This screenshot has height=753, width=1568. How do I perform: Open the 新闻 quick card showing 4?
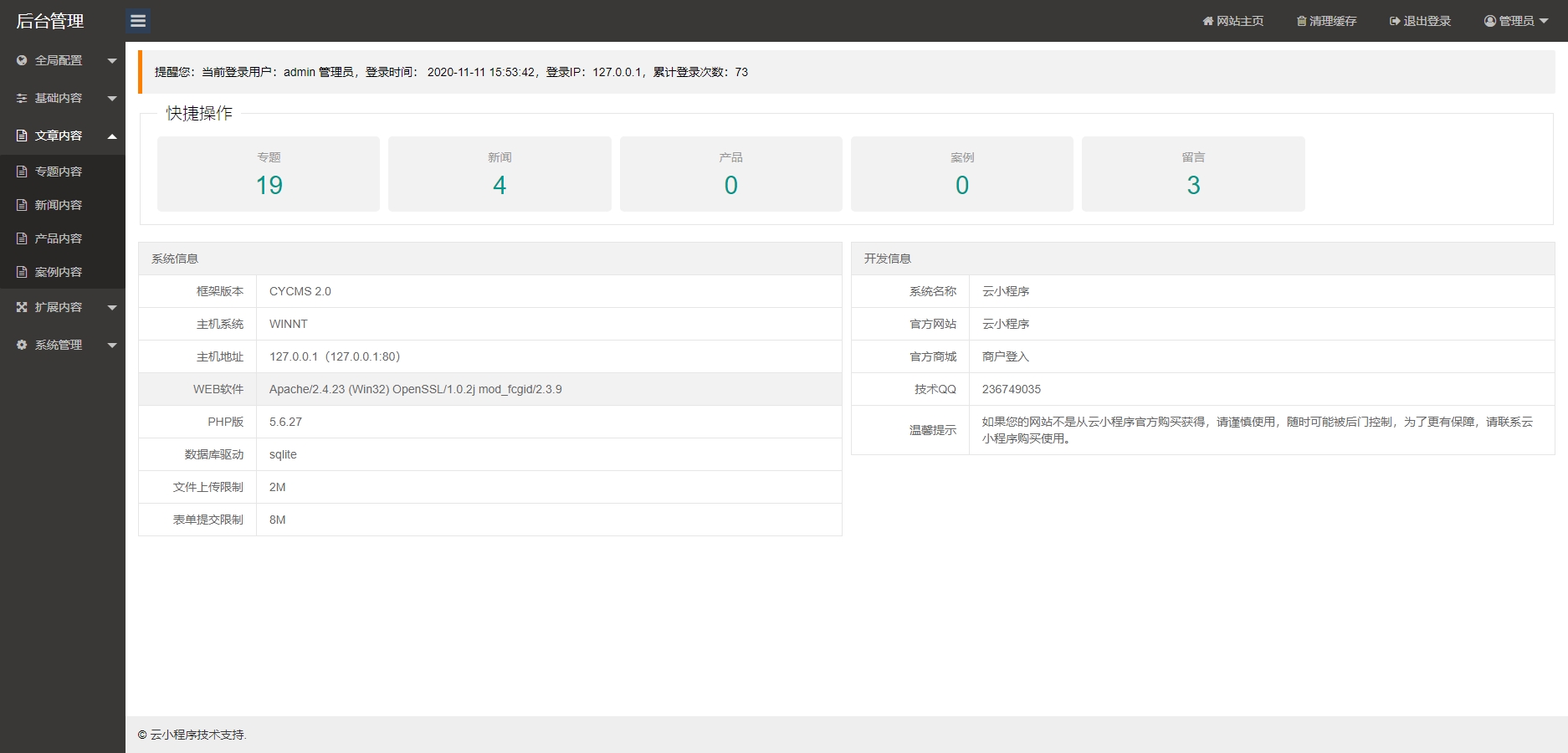(x=500, y=174)
